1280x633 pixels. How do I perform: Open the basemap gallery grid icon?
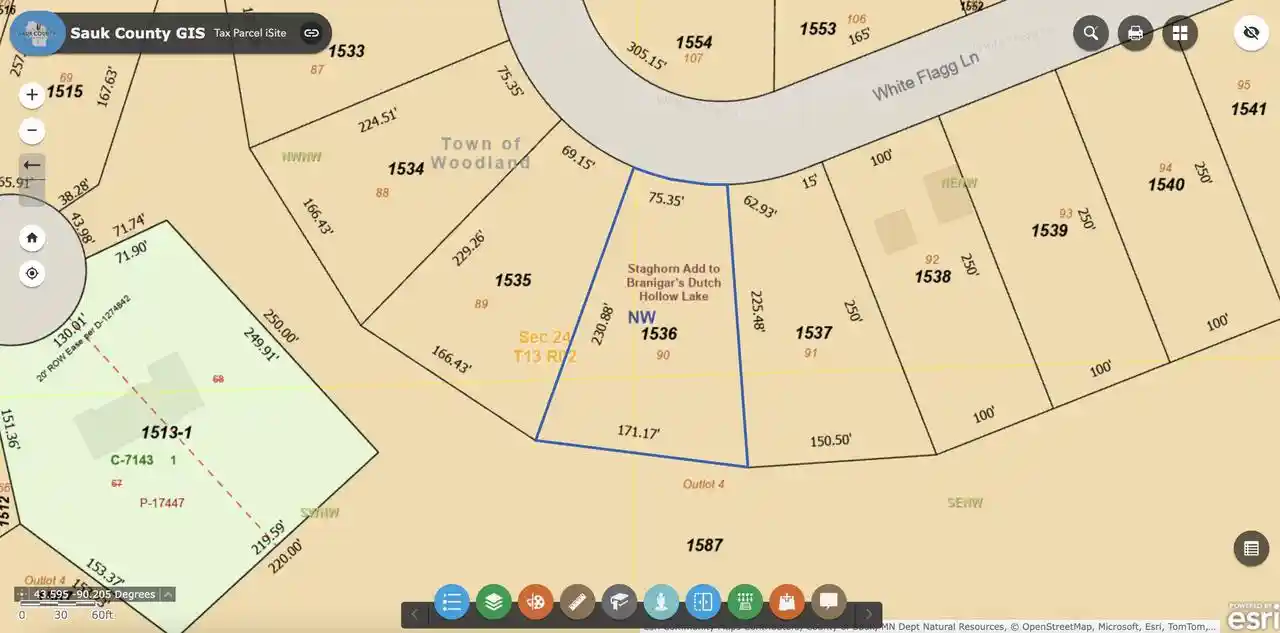[1180, 33]
